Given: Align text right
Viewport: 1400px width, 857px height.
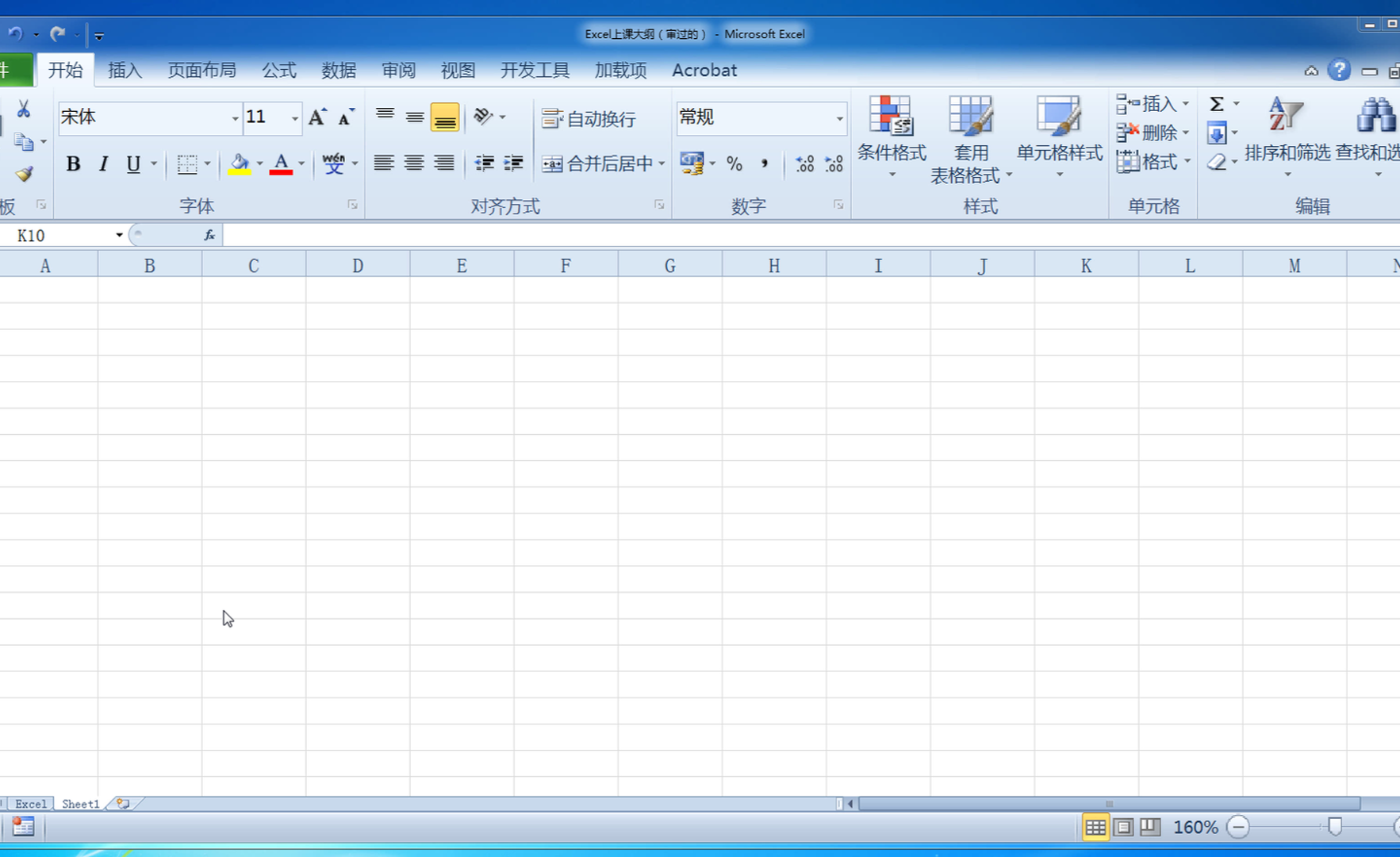Looking at the screenshot, I should 444,163.
